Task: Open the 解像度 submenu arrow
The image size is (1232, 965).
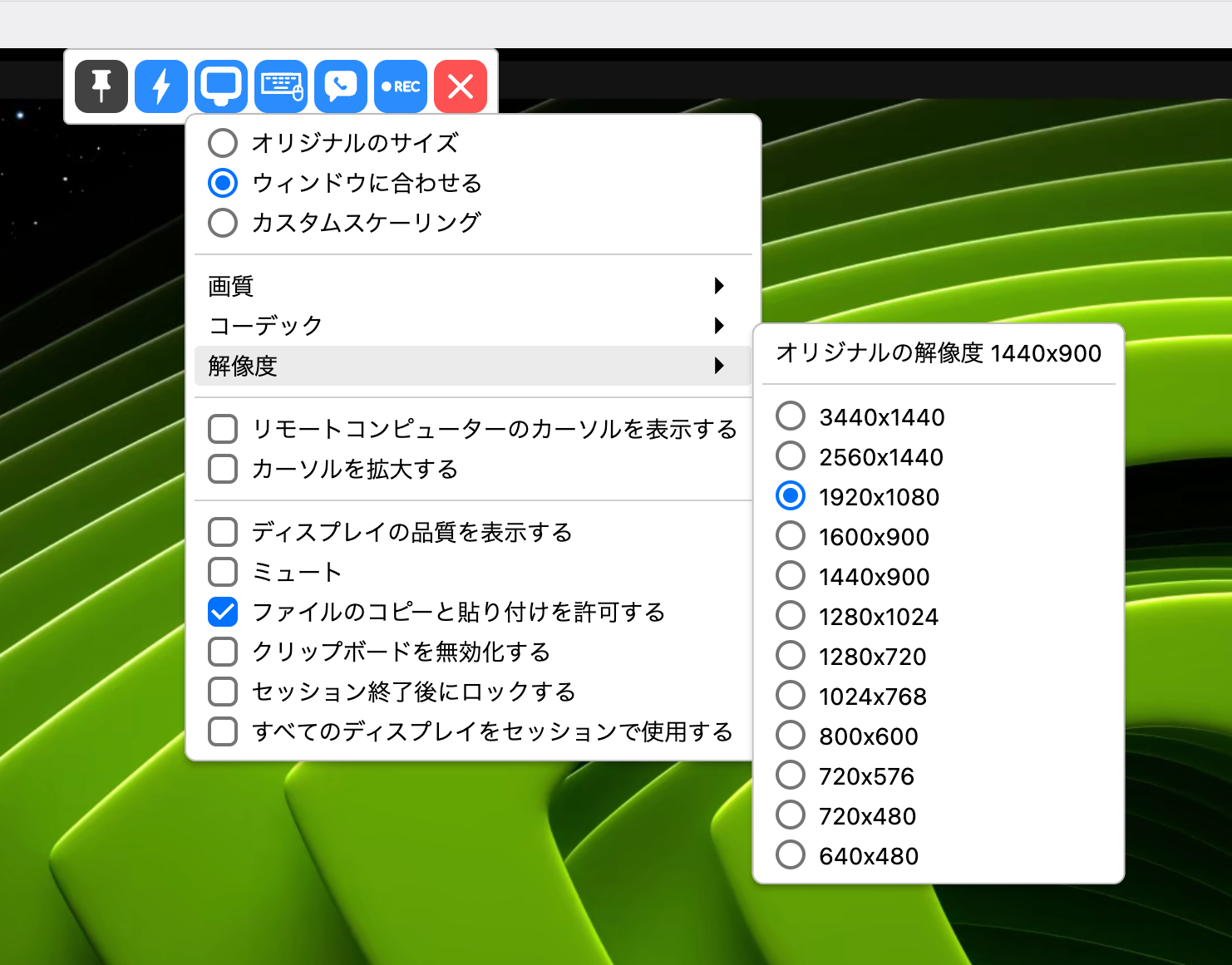Action: coord(718,366)
